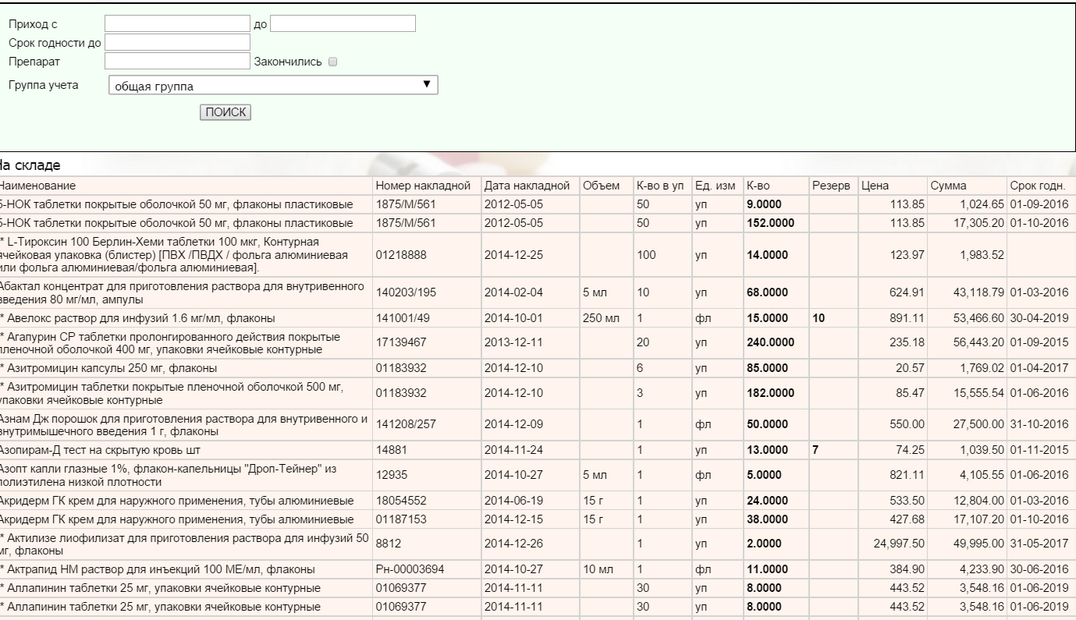
Task: Click reserve value 10 for Авелокс
Action: coord(819,318)
